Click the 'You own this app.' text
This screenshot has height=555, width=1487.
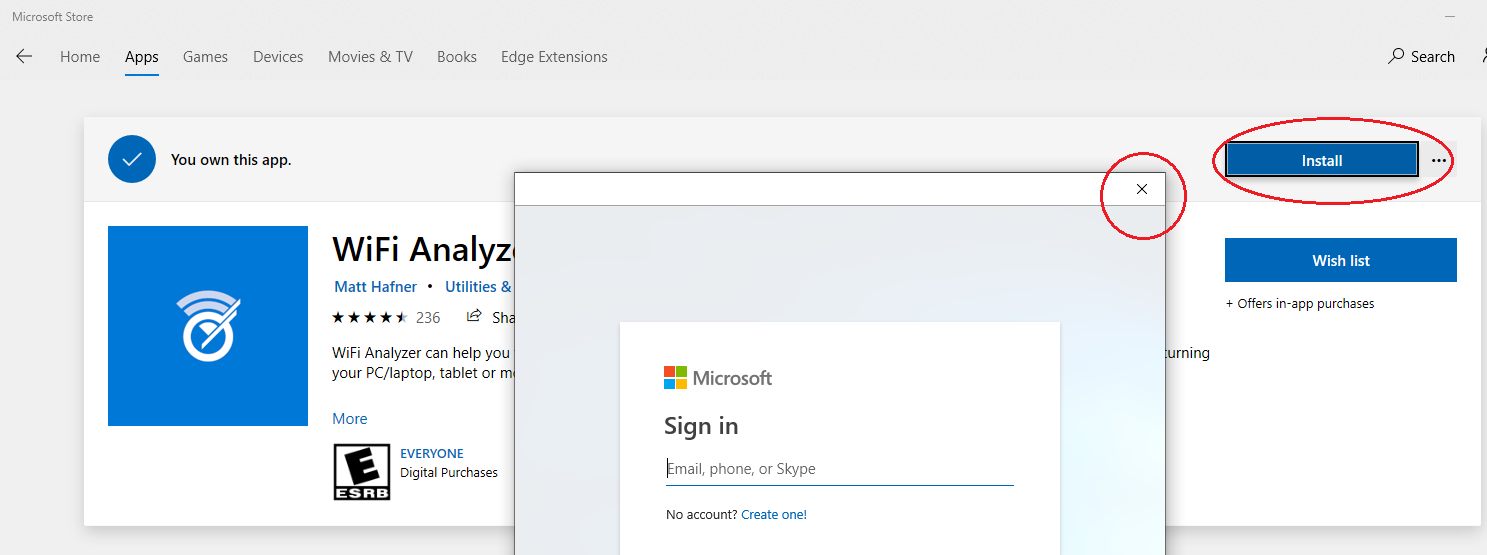pyautogui.click(x=231, y=160)
